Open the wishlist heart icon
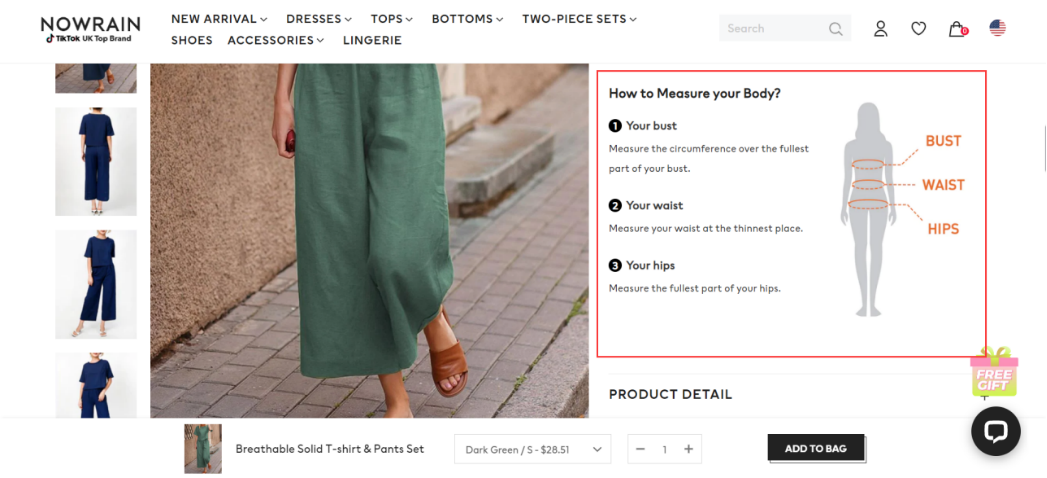 point(918,29)
